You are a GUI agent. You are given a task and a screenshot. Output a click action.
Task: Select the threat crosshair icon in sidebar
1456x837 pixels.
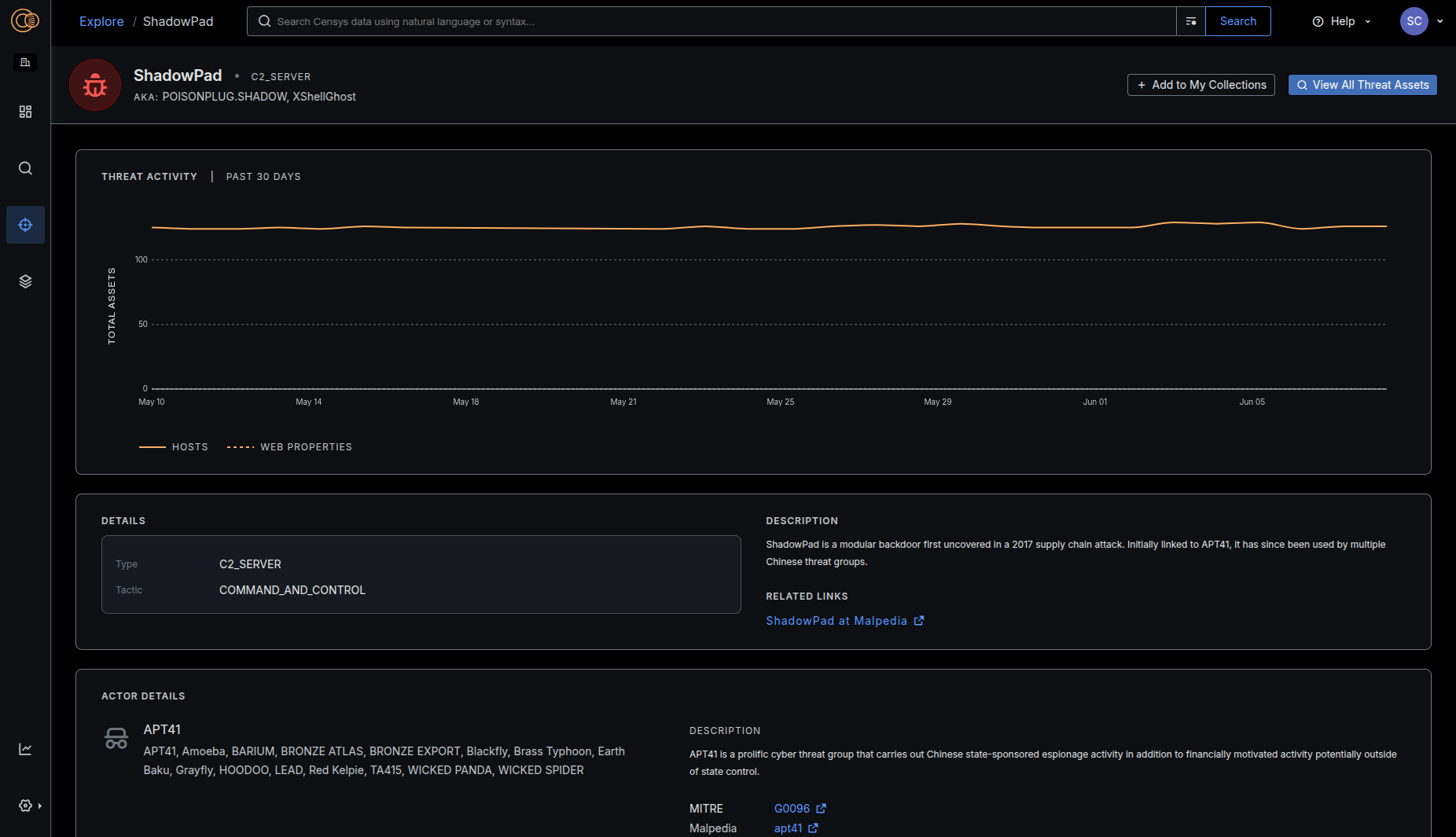25,225
